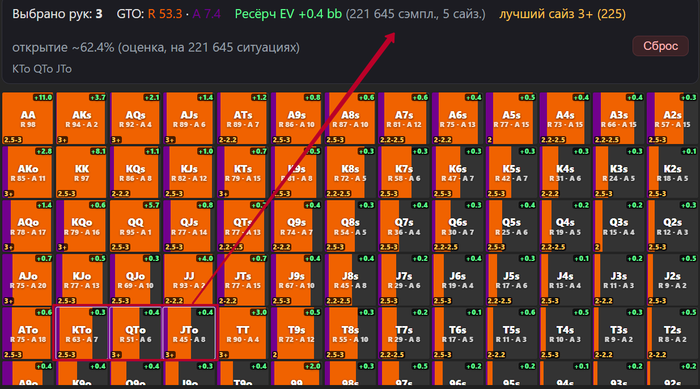Deselect the JTo hand cell
The image size is (700, 389).
(x=189, y=333)
